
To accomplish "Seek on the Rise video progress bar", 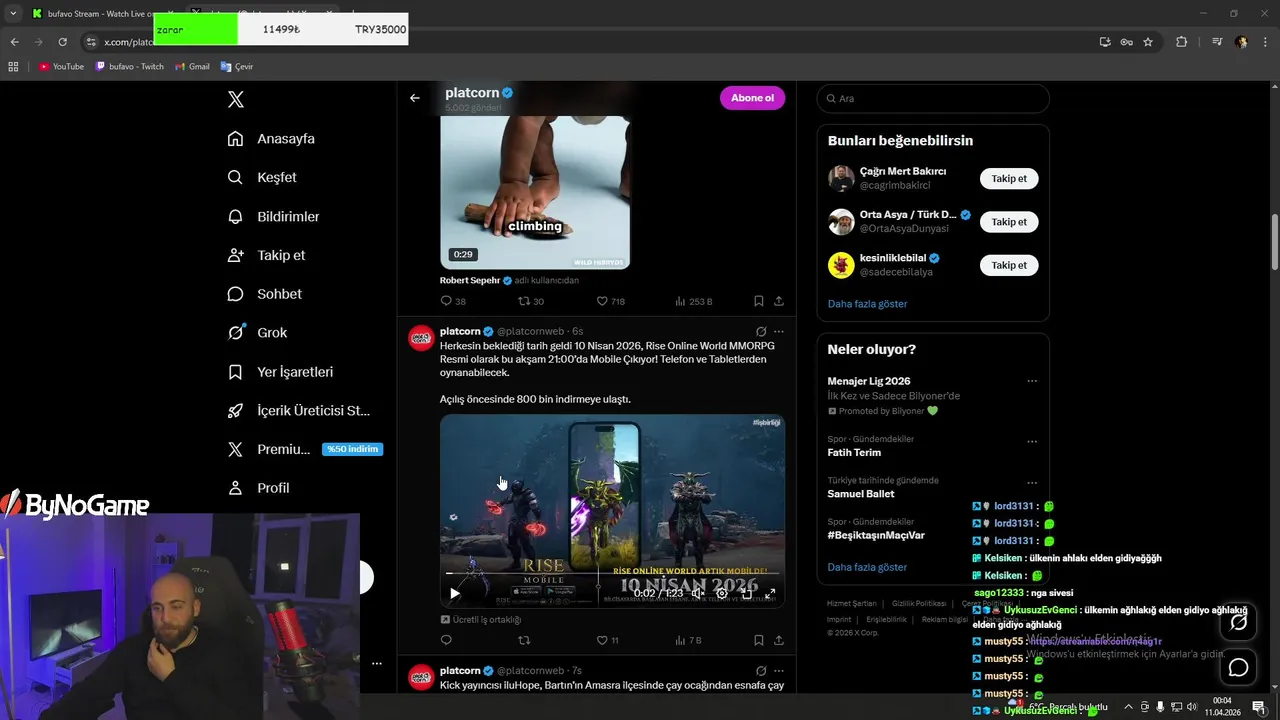I will (x=612, y=574).
